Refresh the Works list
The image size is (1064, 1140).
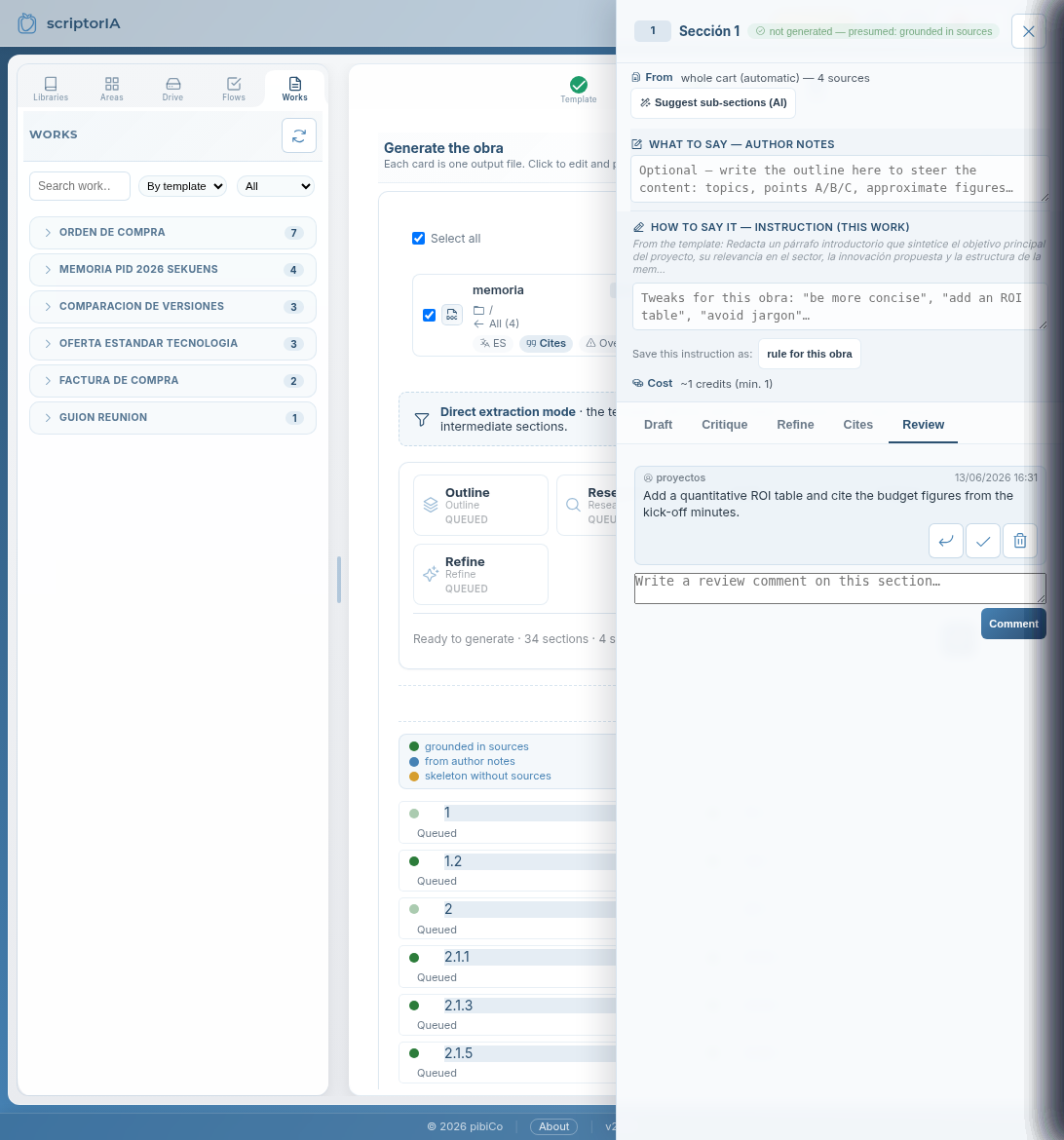(x=299, y=135)
